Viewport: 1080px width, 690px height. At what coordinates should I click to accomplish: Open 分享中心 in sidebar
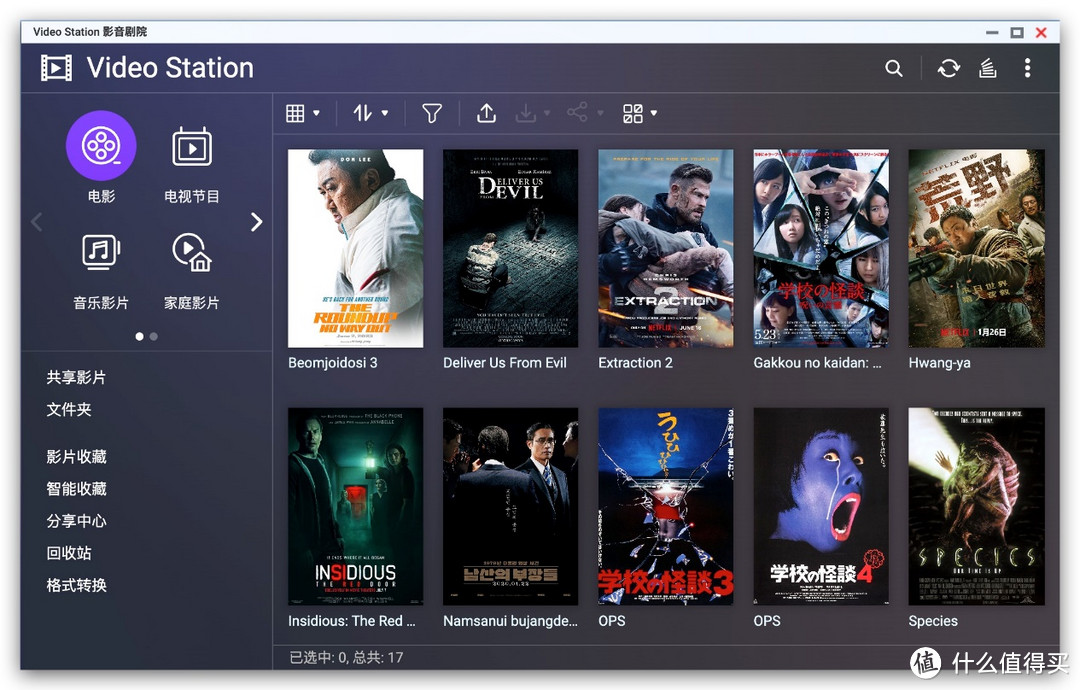(x=76, y=521)
